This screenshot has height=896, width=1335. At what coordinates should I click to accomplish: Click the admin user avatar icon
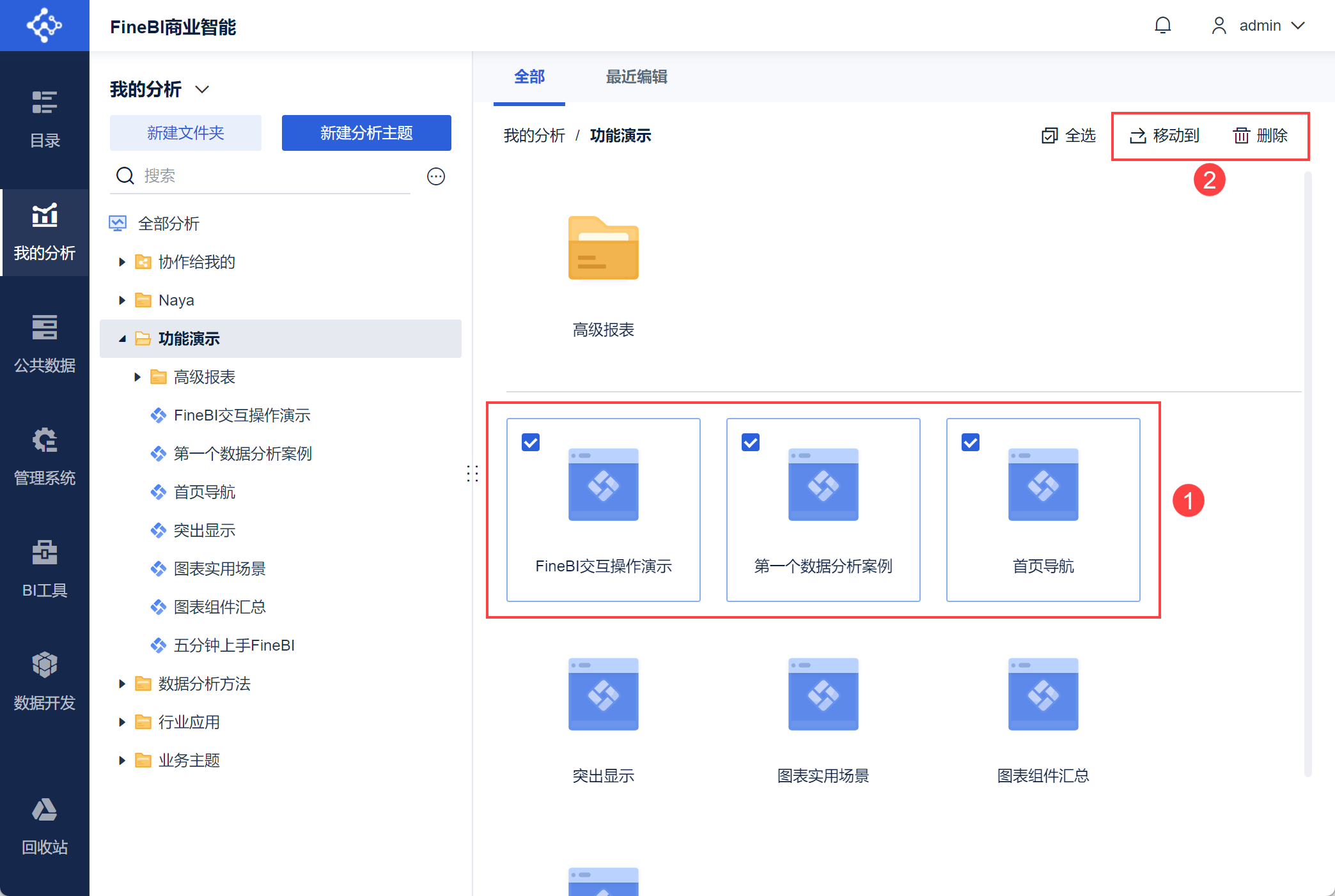(x=1219, y=26)
